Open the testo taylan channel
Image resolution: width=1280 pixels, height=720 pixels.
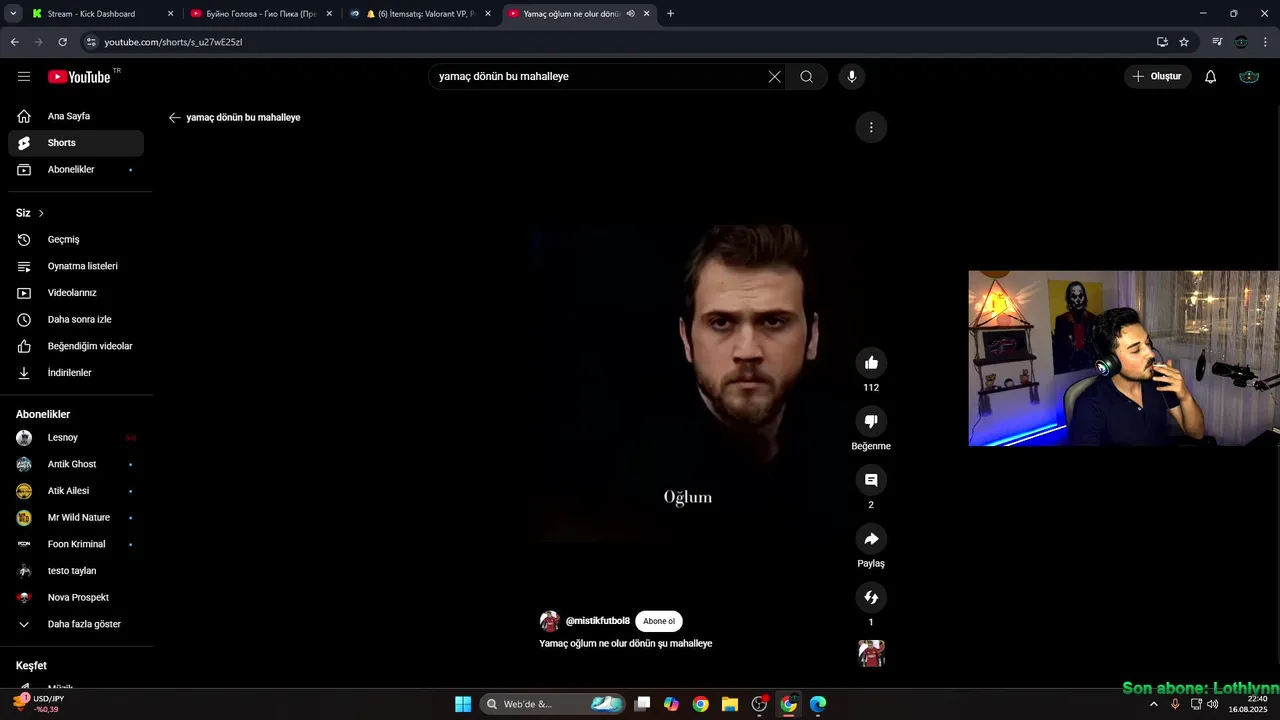pyautogui.click(x=76, y=571)
